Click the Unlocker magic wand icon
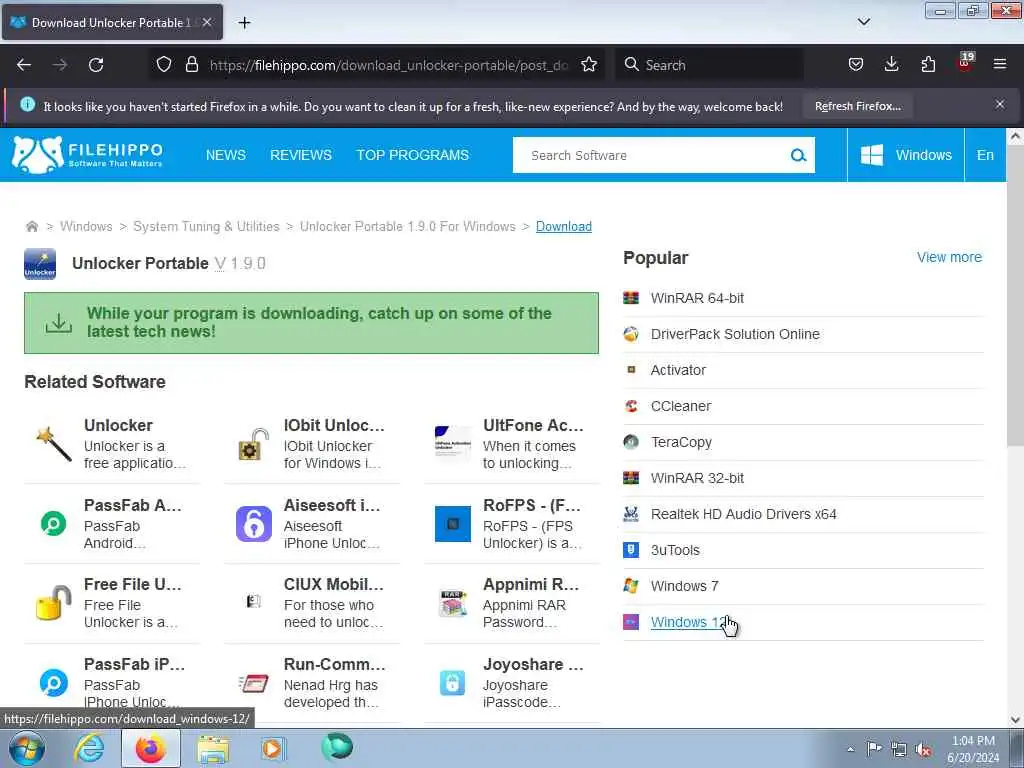This screenshot has width=1024, height=768. point(54,444)
